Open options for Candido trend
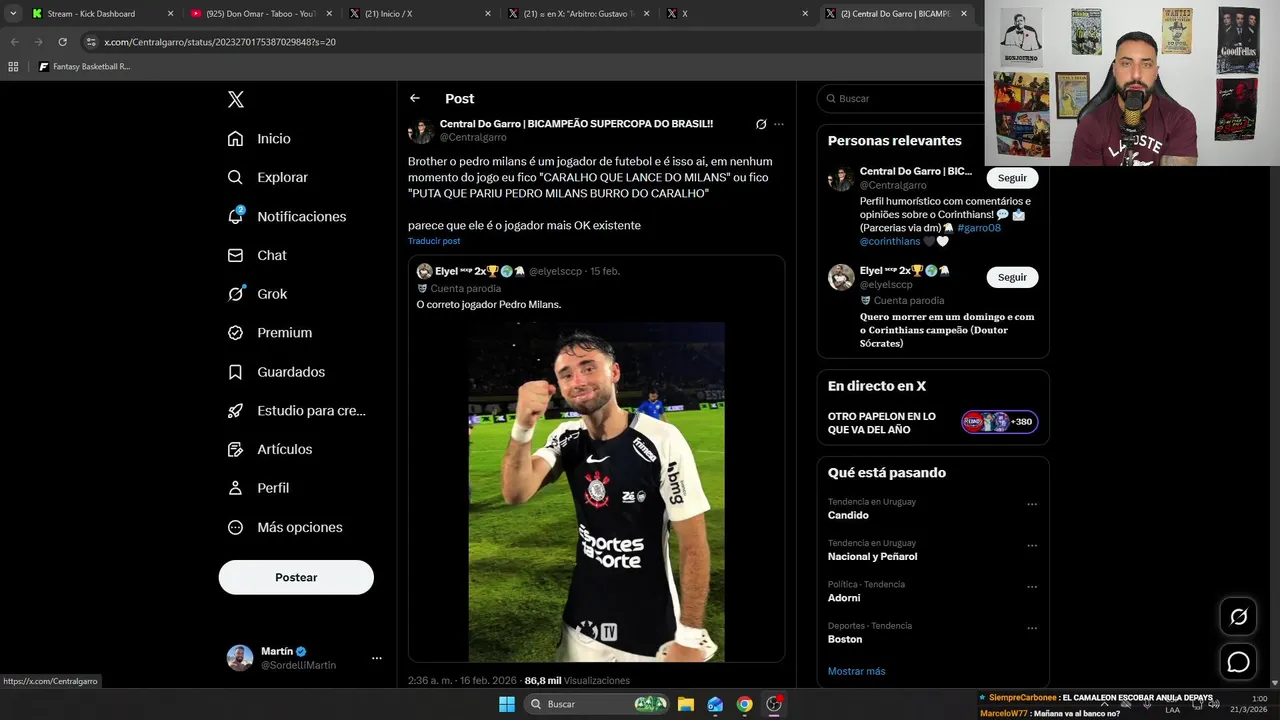This screenshot has width=1280, height=720. (x=1032, y=504)
